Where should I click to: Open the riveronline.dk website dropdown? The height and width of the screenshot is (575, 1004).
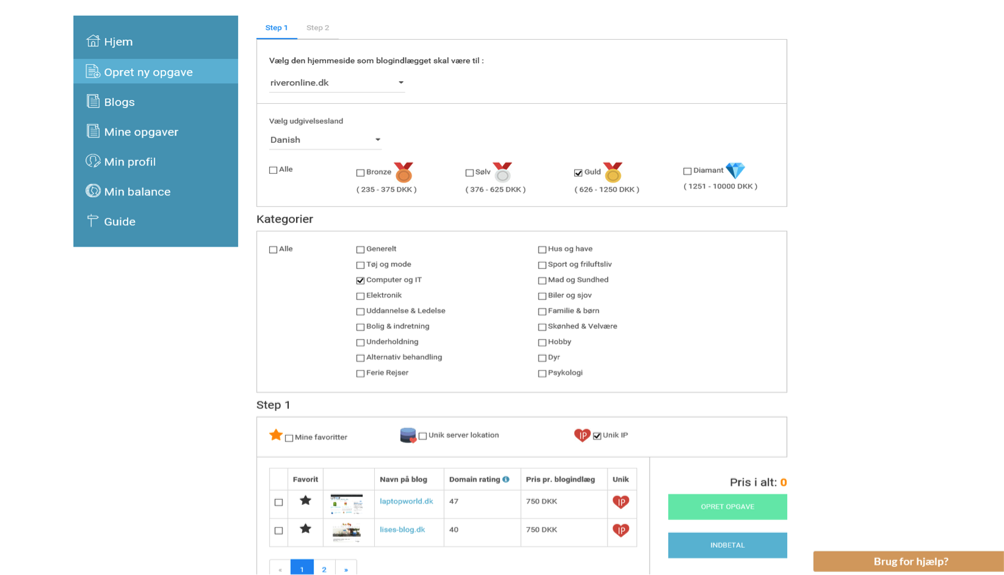pyautogui.click(x=336, y=83)
